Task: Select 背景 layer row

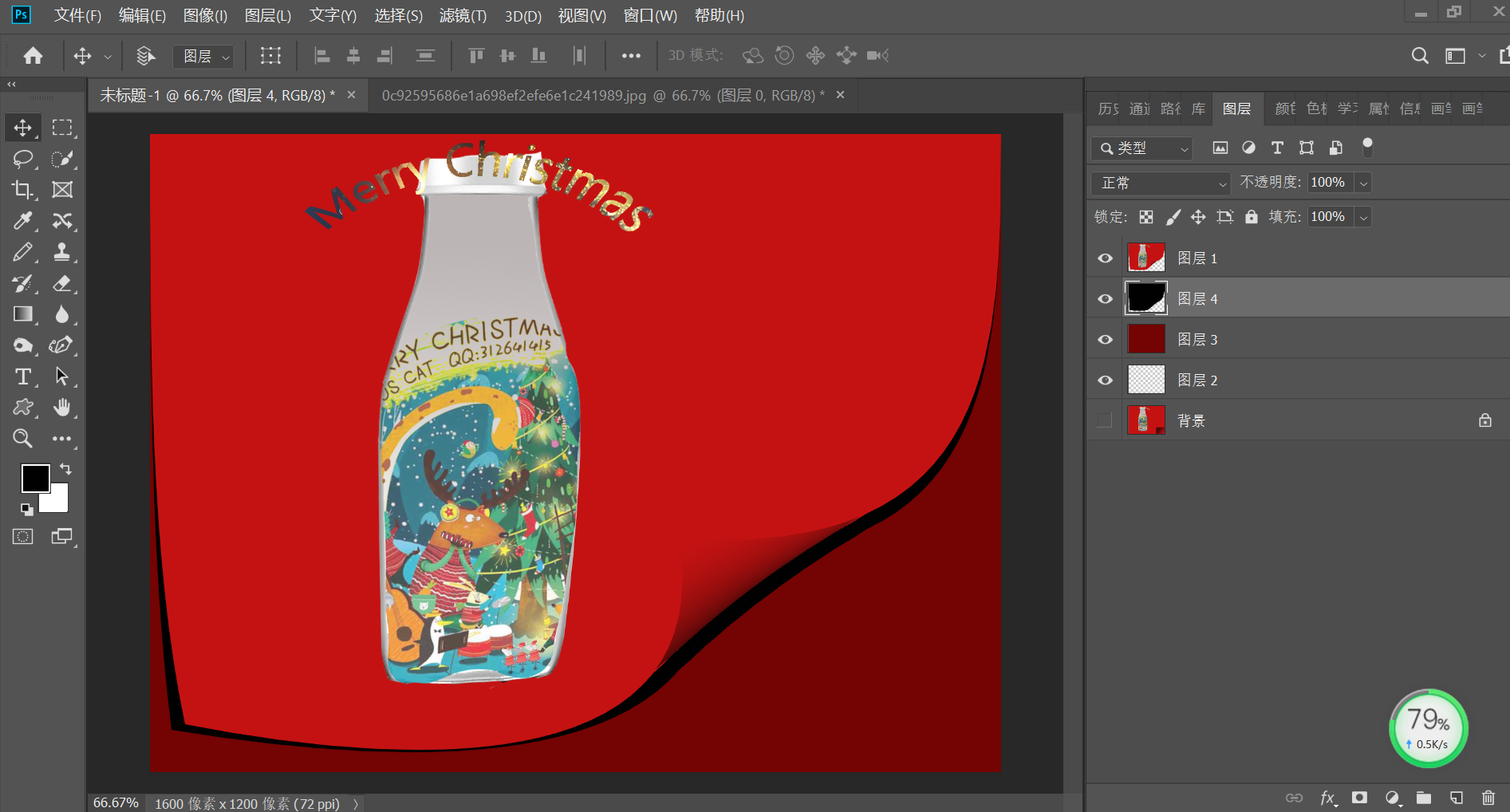Action: (x=1298, y=420)
